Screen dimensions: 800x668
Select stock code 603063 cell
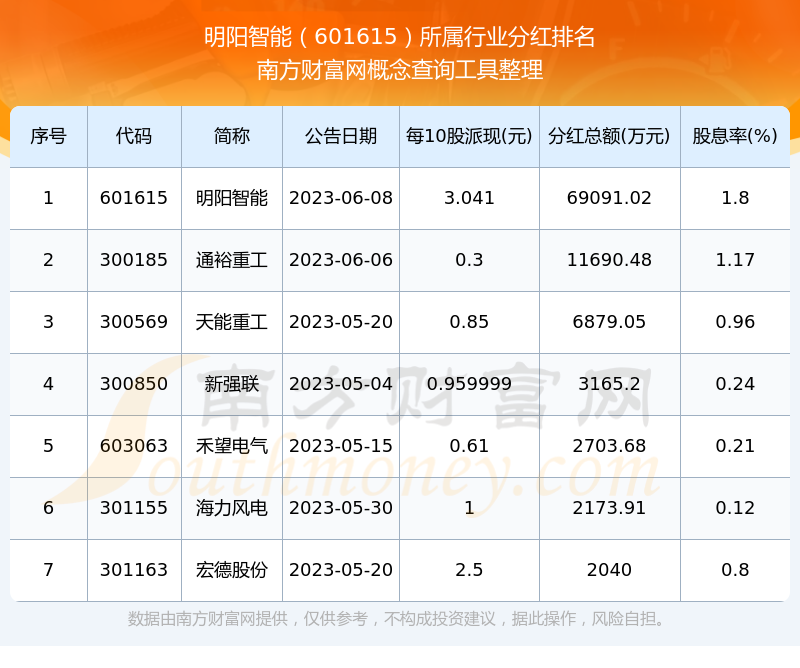[x=134, y=446]
